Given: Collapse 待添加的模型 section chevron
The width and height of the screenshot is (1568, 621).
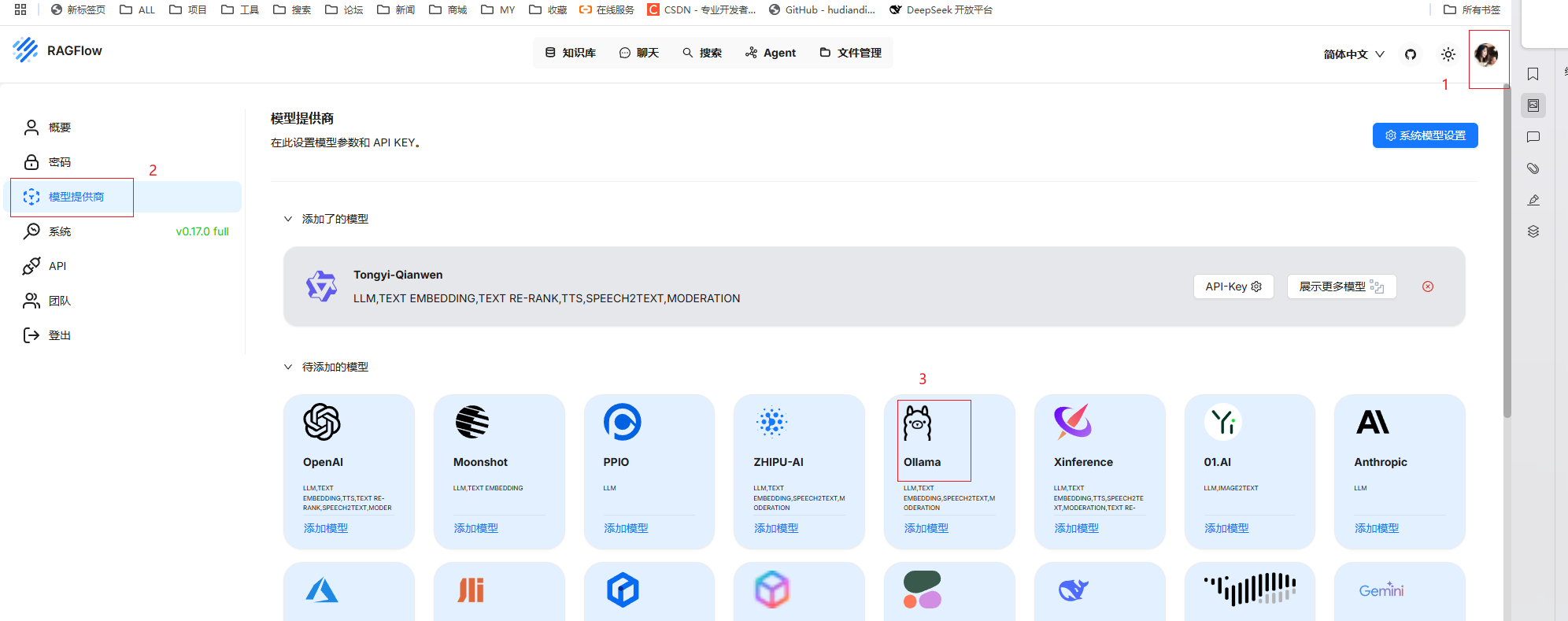Looking at the screenshot, I should (288, 367).
